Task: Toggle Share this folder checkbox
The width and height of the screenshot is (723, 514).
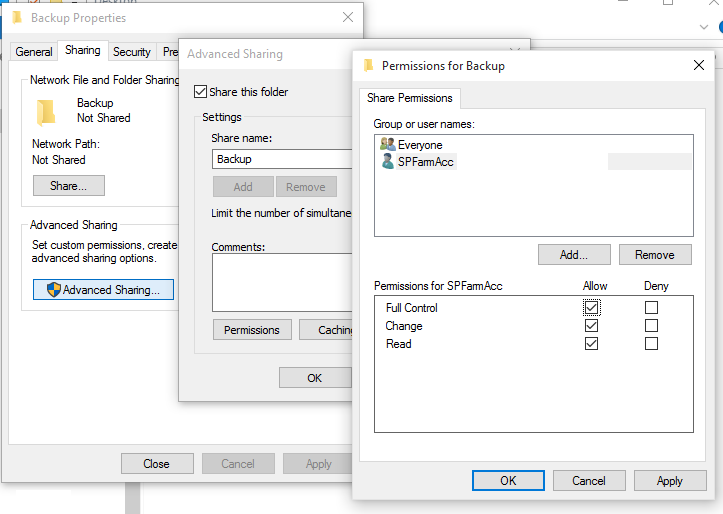Action: point(200,91)
